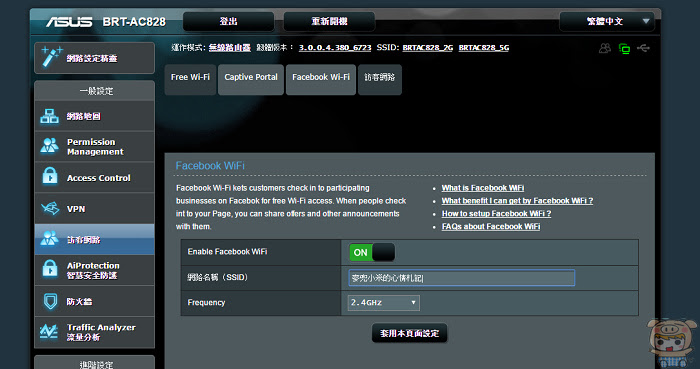Image resolution: width=700 pixels, height=369 pixels.
Task: Click the network map icon
Action: (50, 116)
